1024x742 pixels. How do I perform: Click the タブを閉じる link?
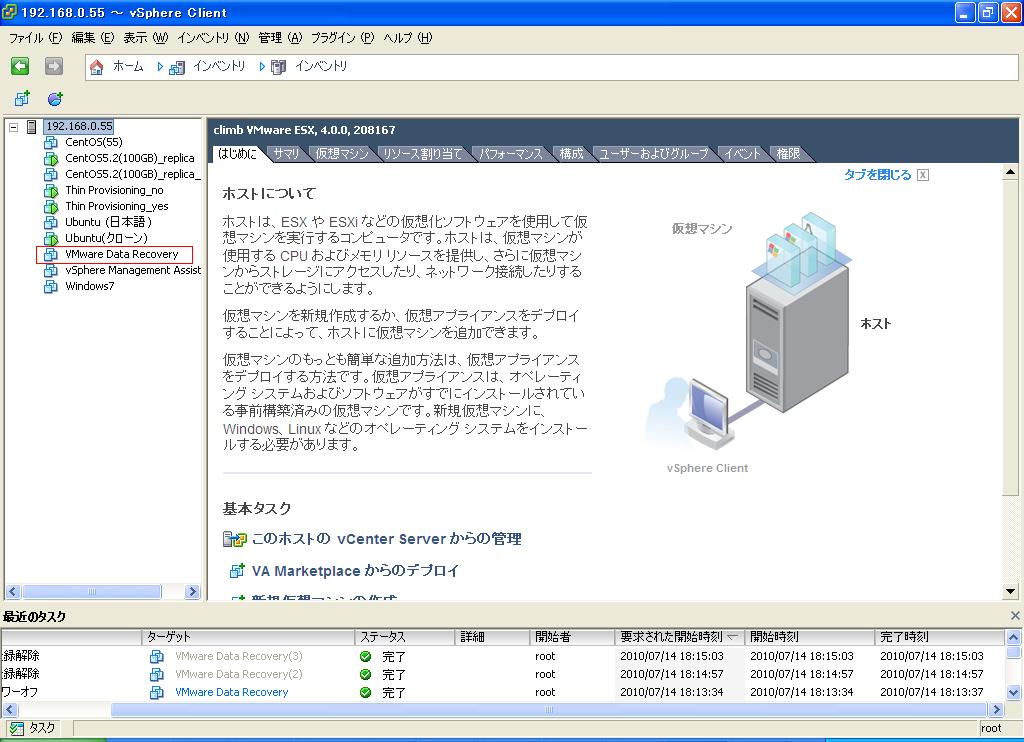pos(877,175)
